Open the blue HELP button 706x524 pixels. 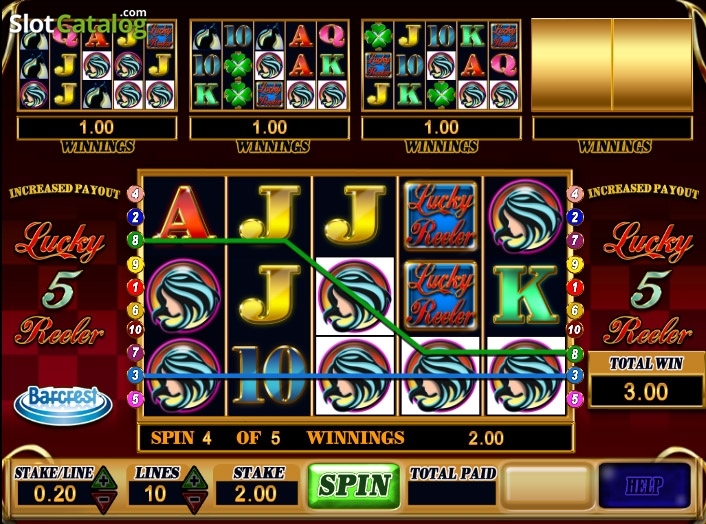(x=644, y=485)
